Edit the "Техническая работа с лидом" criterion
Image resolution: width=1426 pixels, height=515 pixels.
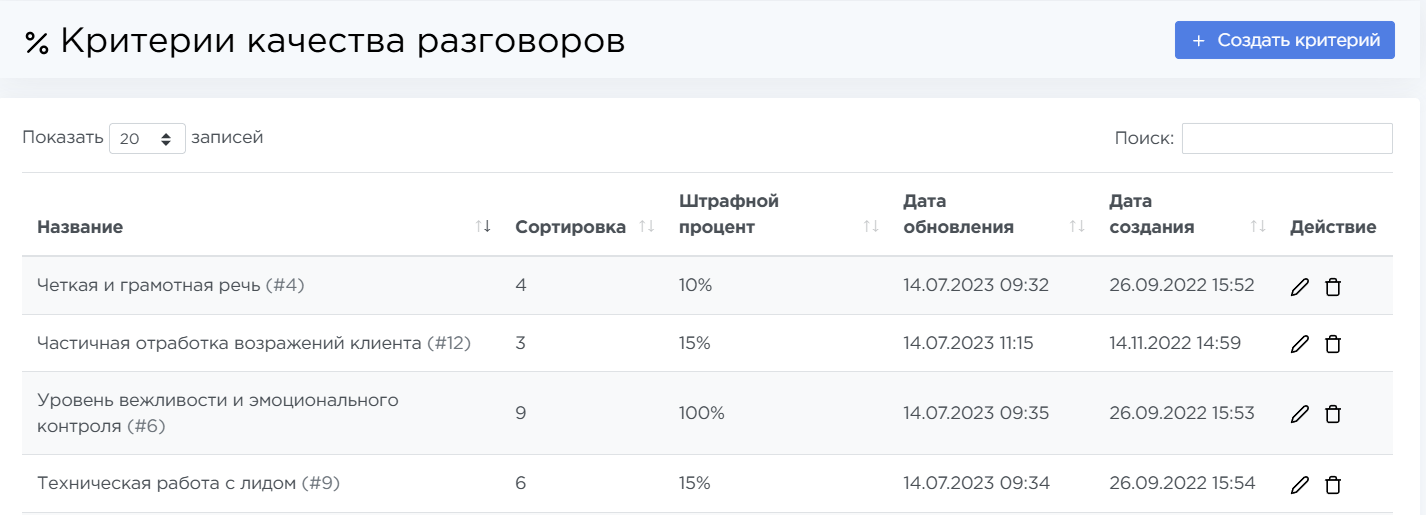(x=1299, y=485)
